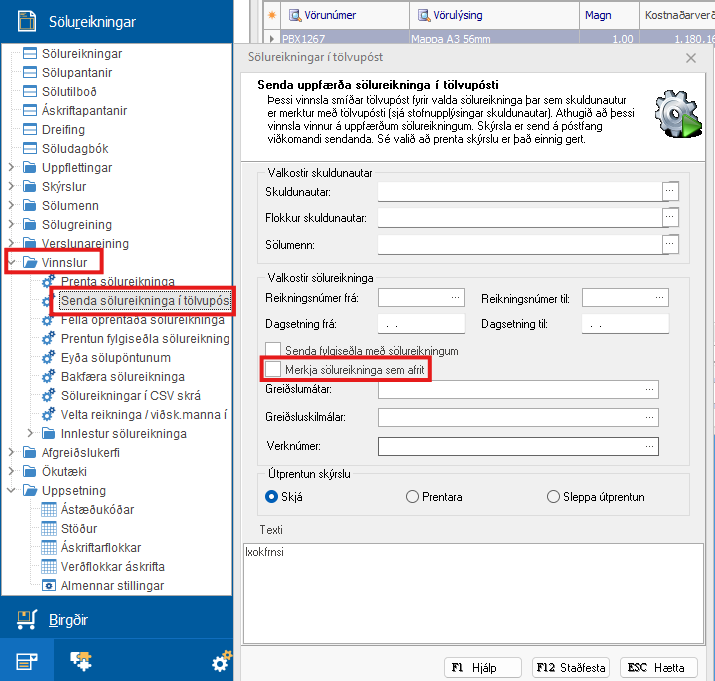Click the puzzle piece add-ons icon

[x=79, y=660]
